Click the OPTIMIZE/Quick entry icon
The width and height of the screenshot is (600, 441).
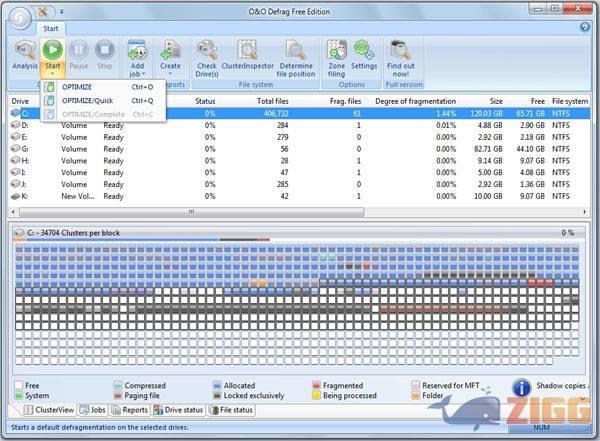point(49,101)
